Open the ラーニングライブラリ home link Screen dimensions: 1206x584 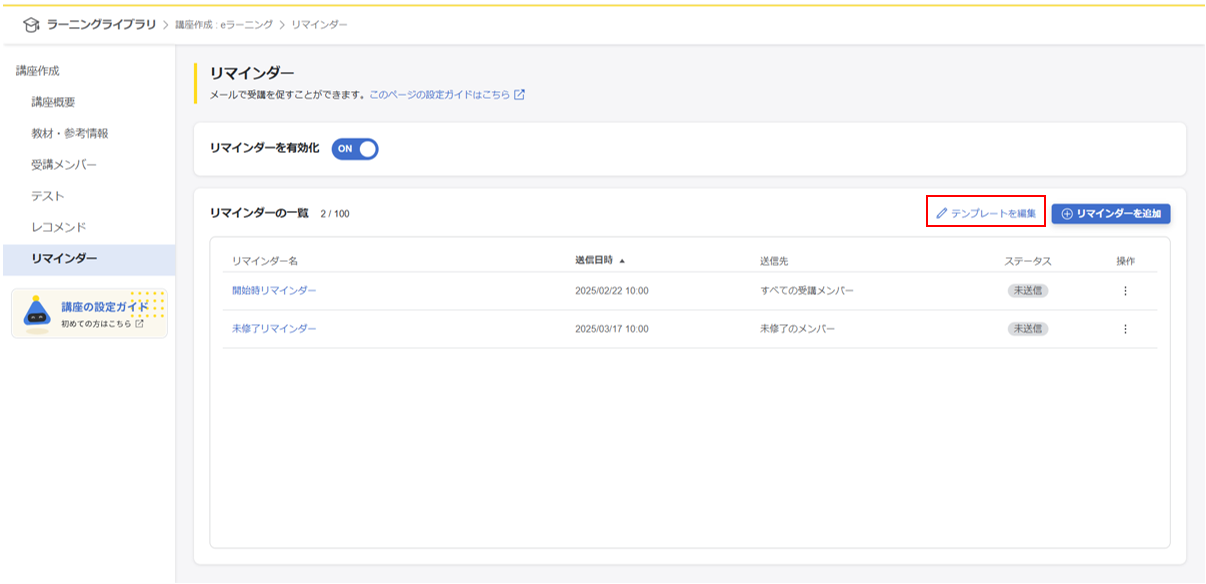(x=102, y=24)
